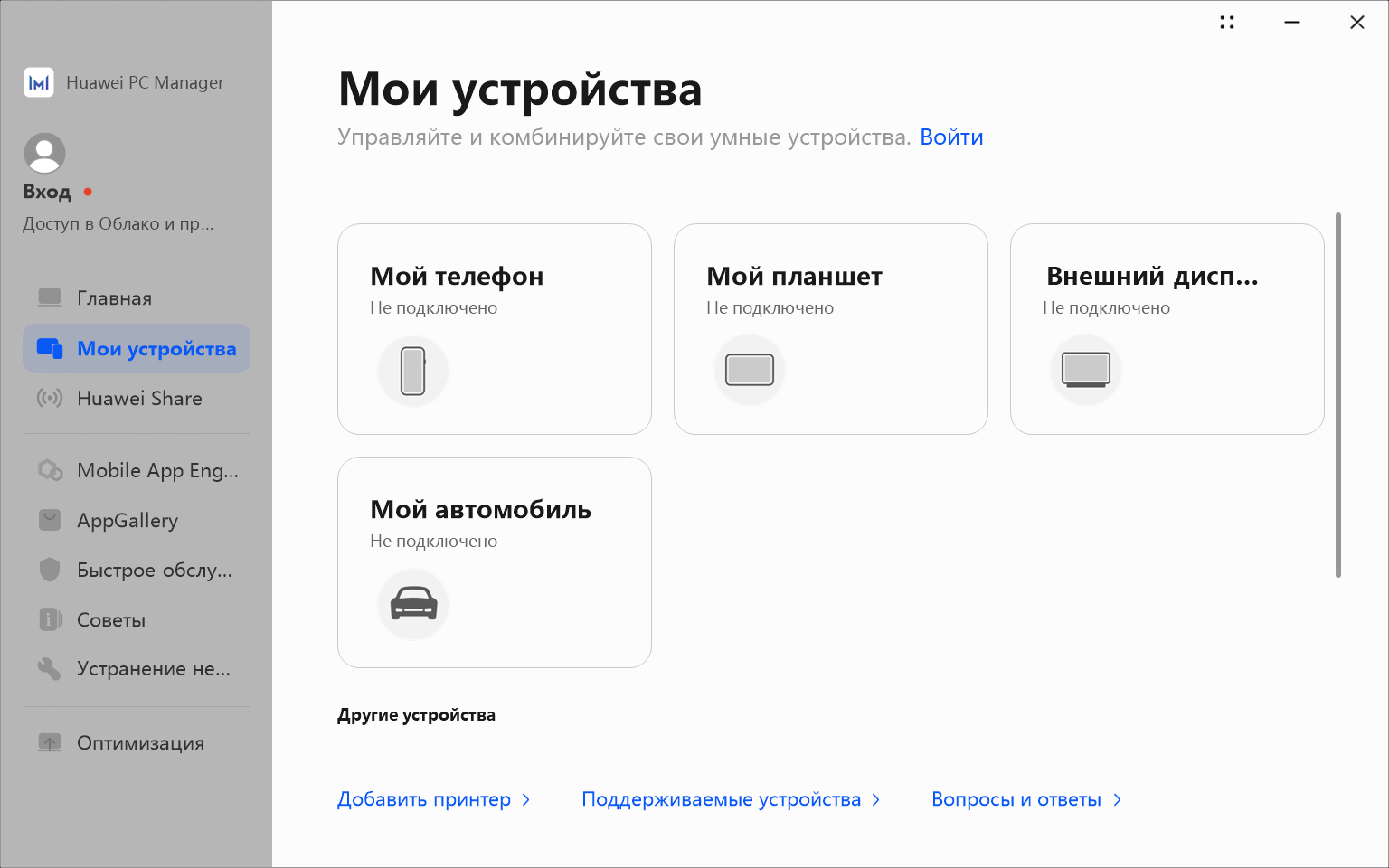Click the Мои устройства page heading
This screenshot has width=1389, height=868.
click(520, 90)
